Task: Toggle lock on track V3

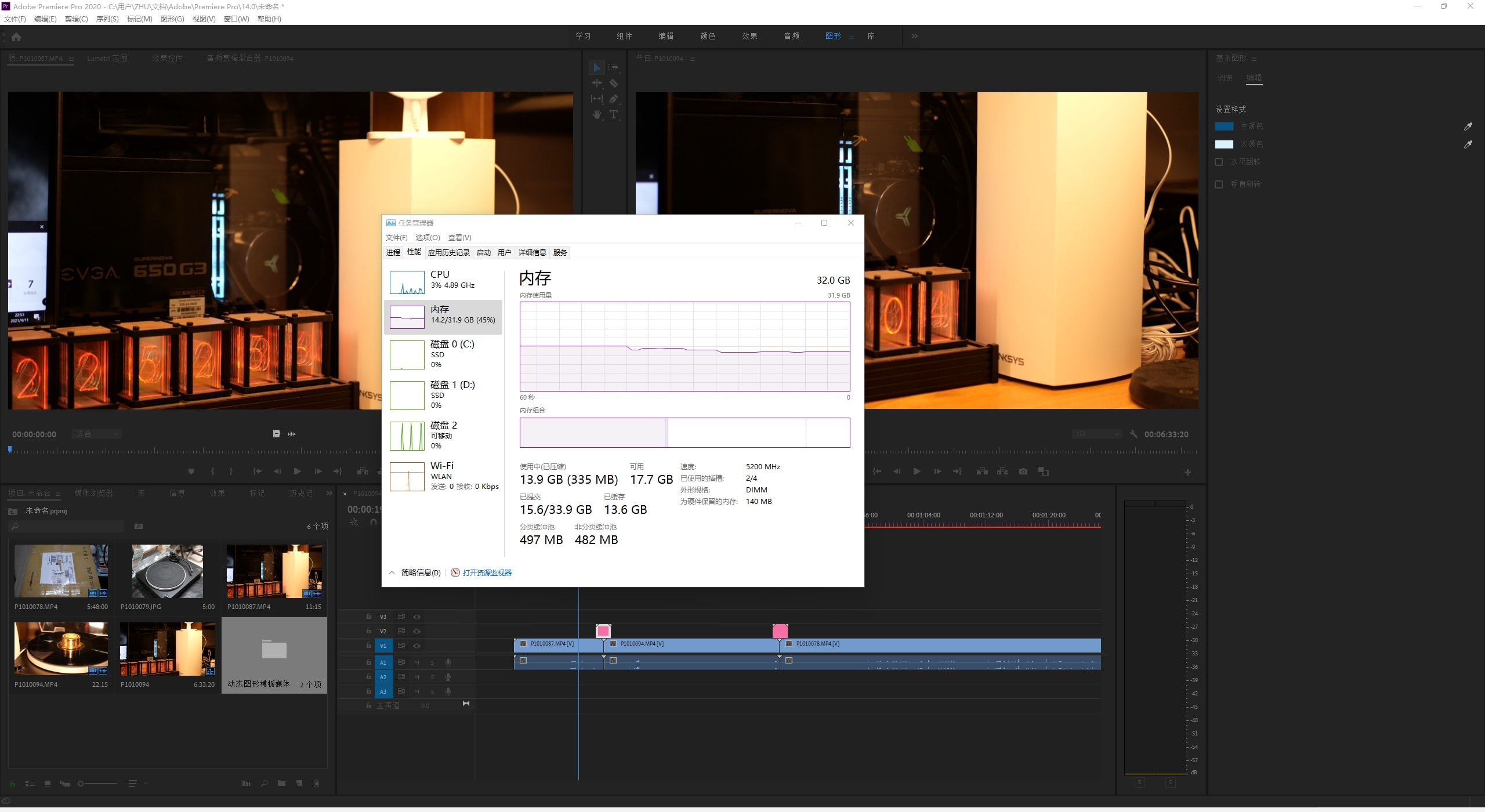Action: 368,617
